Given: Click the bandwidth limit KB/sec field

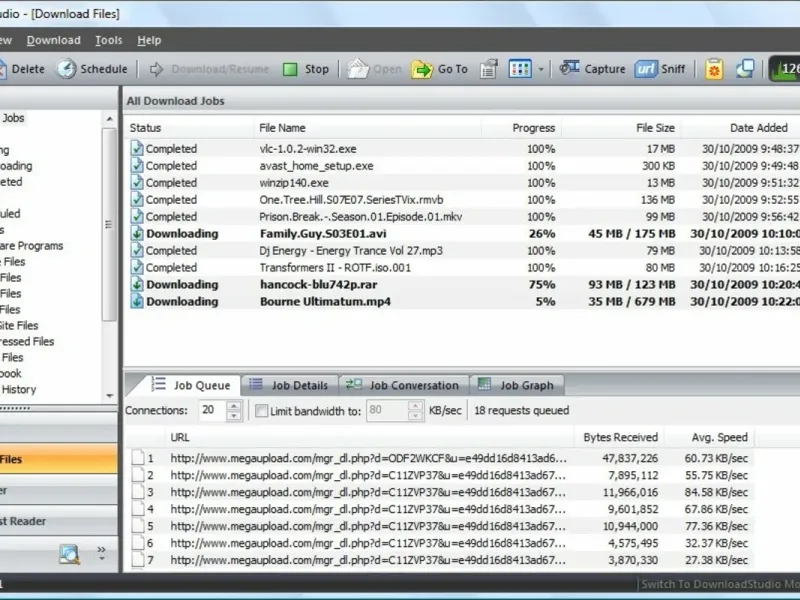Looking at the screenshot, I should click(x=387, y=410).
